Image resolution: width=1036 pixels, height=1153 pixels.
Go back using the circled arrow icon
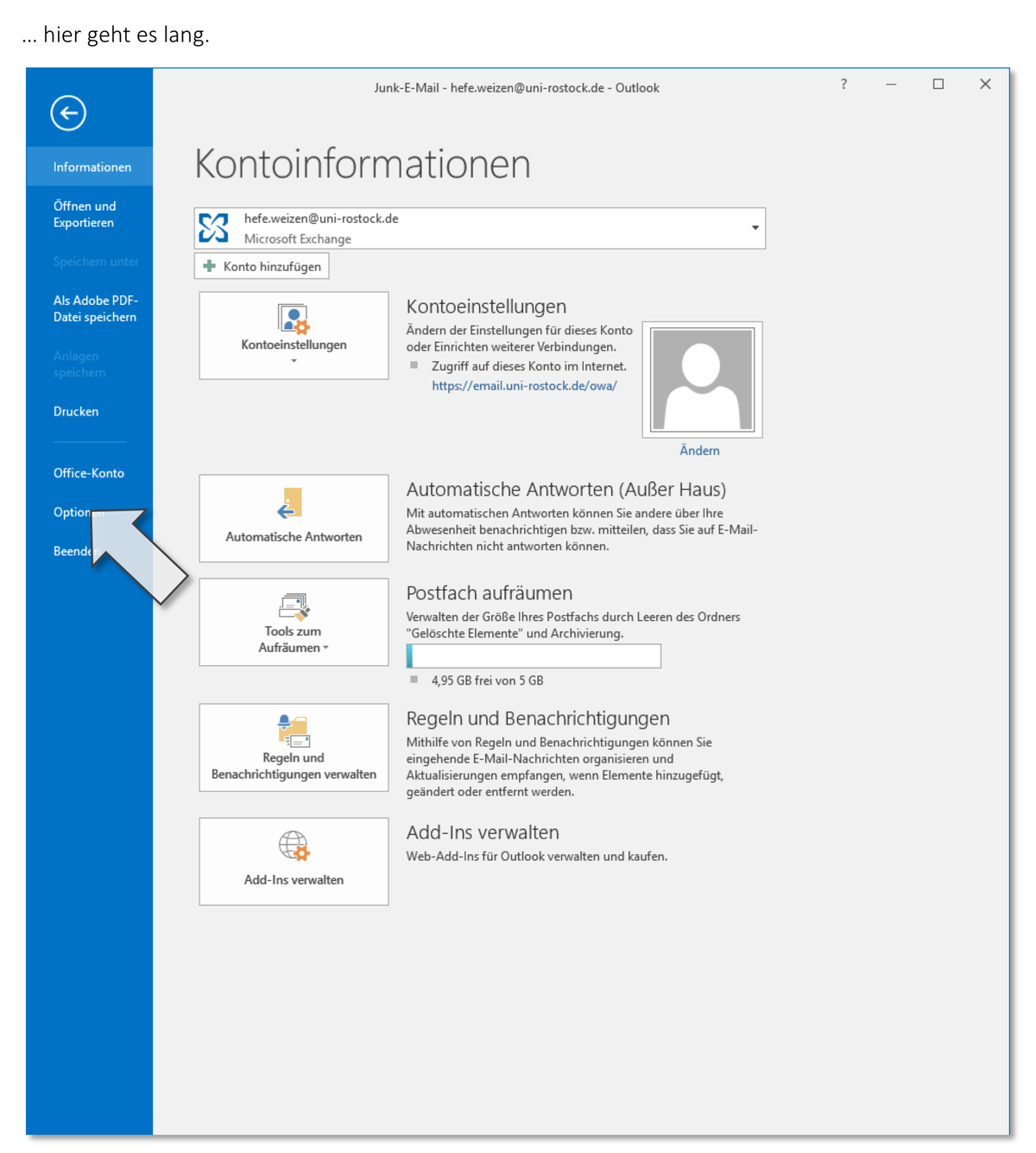(x=68, y=113)
